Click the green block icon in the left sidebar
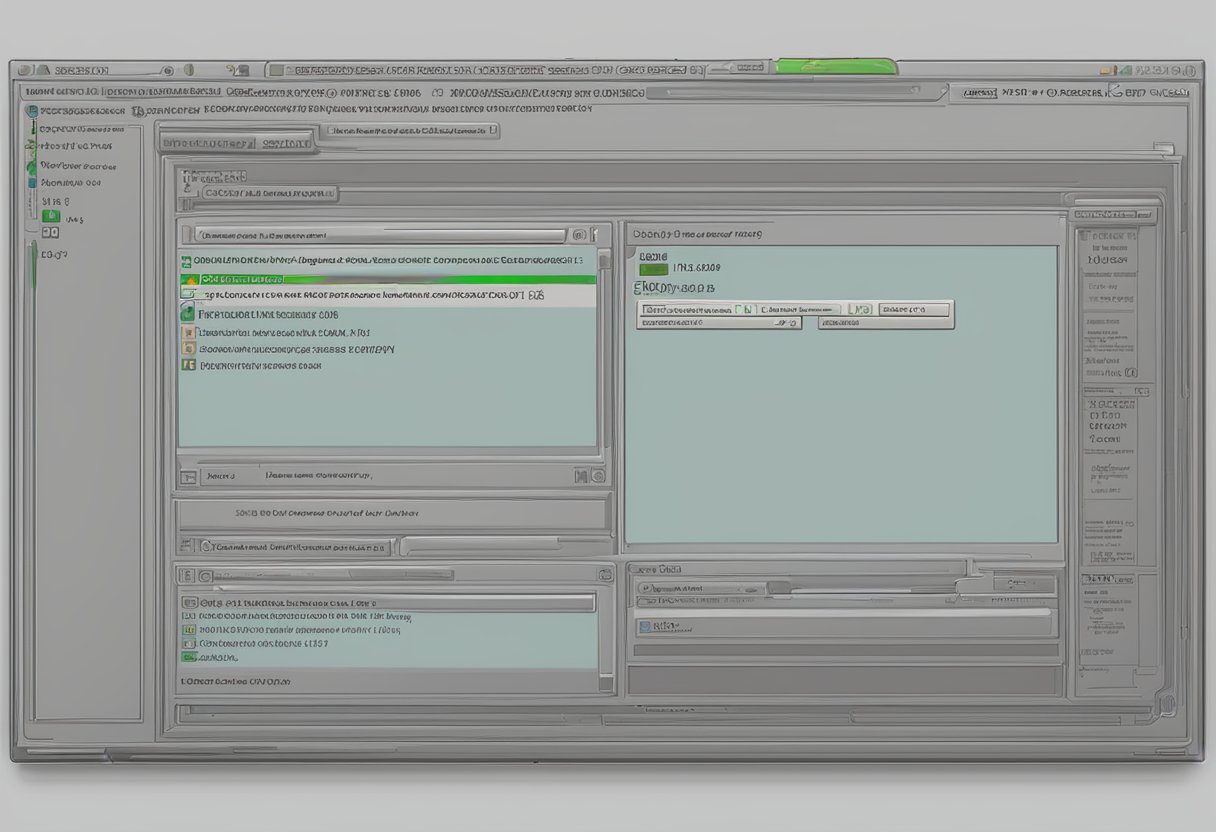Image resolution: width=1216 pixels, height=832 pixels. tap(50, 217)
